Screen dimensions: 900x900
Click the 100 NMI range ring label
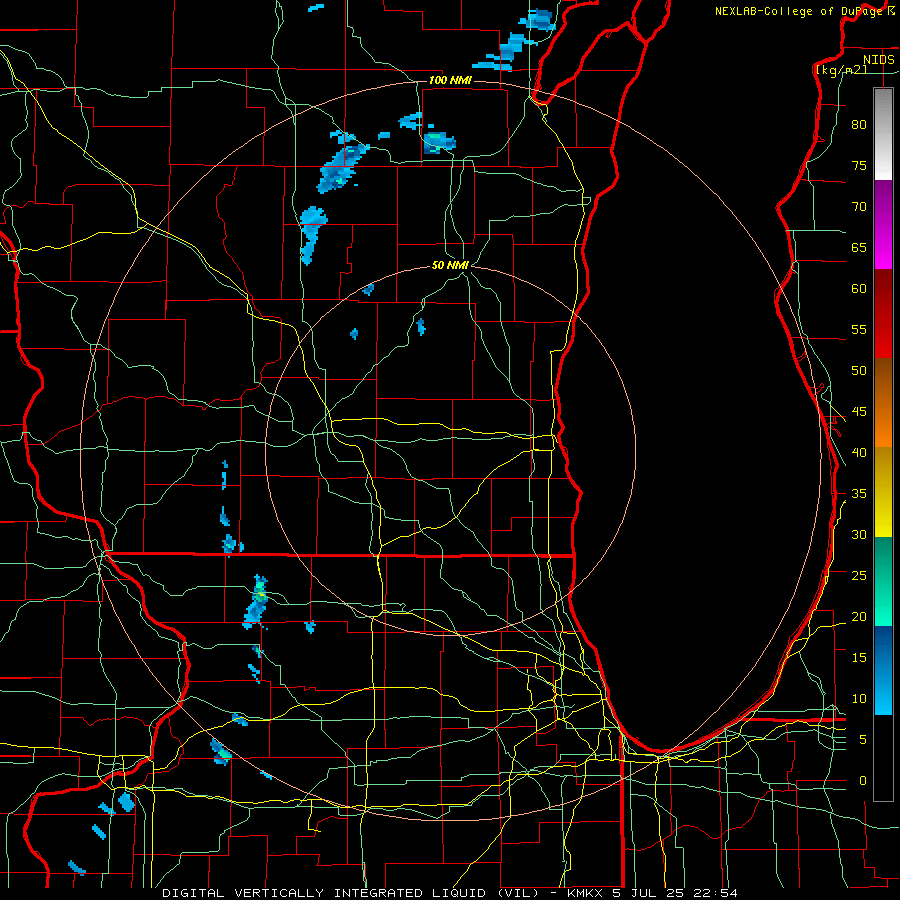point(450,80)
